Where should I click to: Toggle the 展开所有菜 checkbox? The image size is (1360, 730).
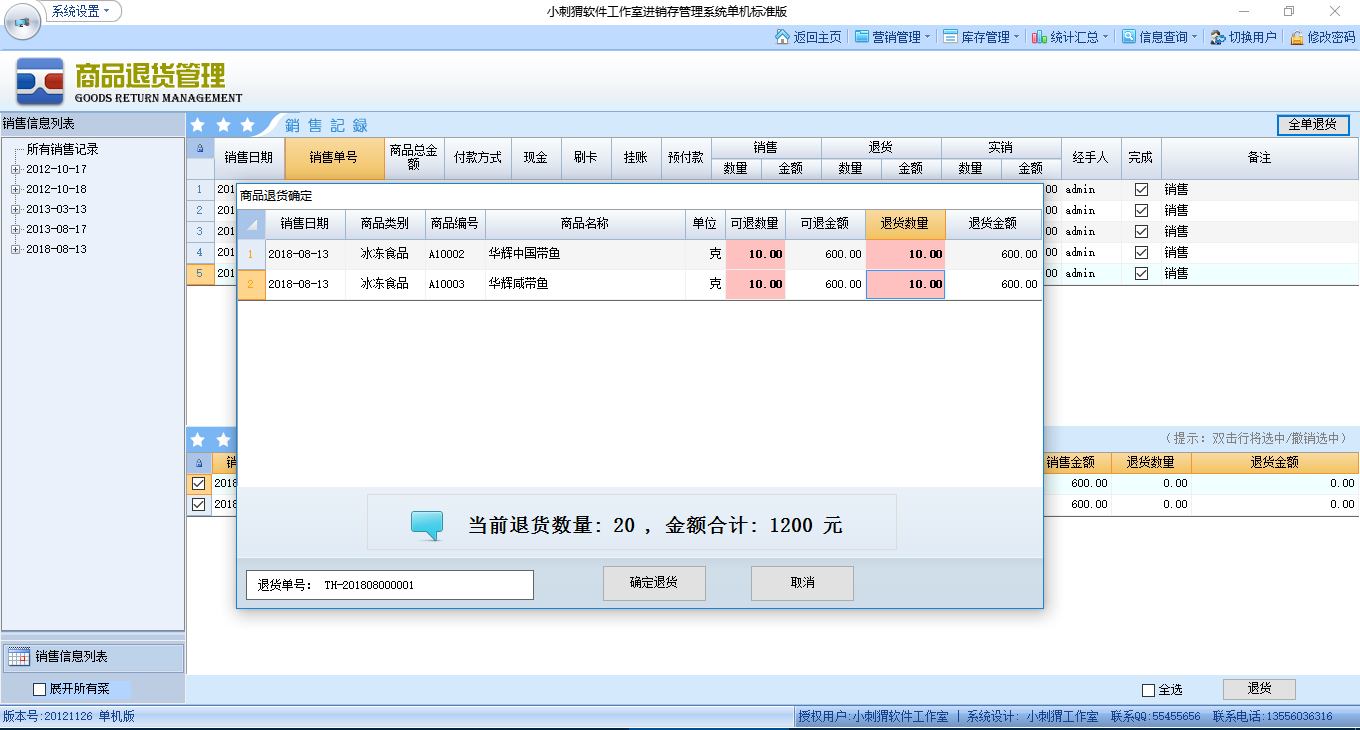(x=40, y=689)
